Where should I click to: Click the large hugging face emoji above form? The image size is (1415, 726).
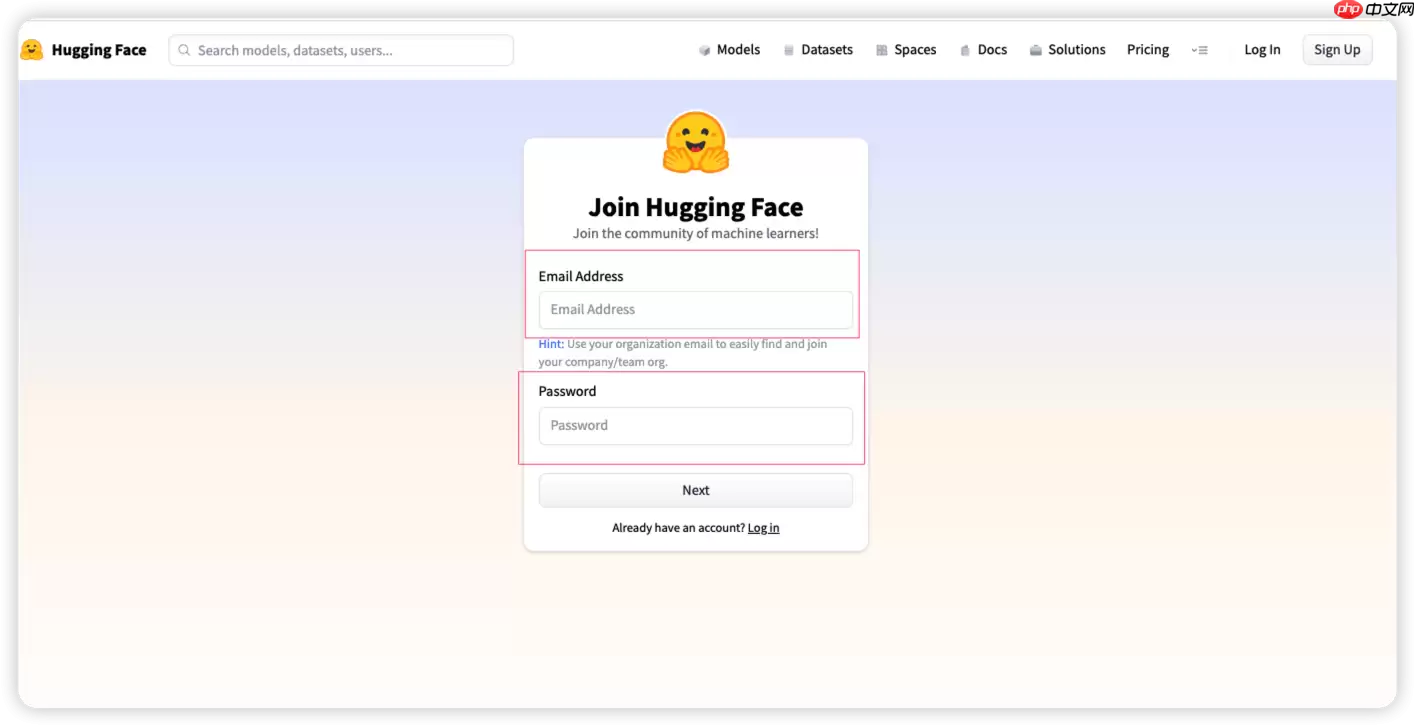(696, 142)
